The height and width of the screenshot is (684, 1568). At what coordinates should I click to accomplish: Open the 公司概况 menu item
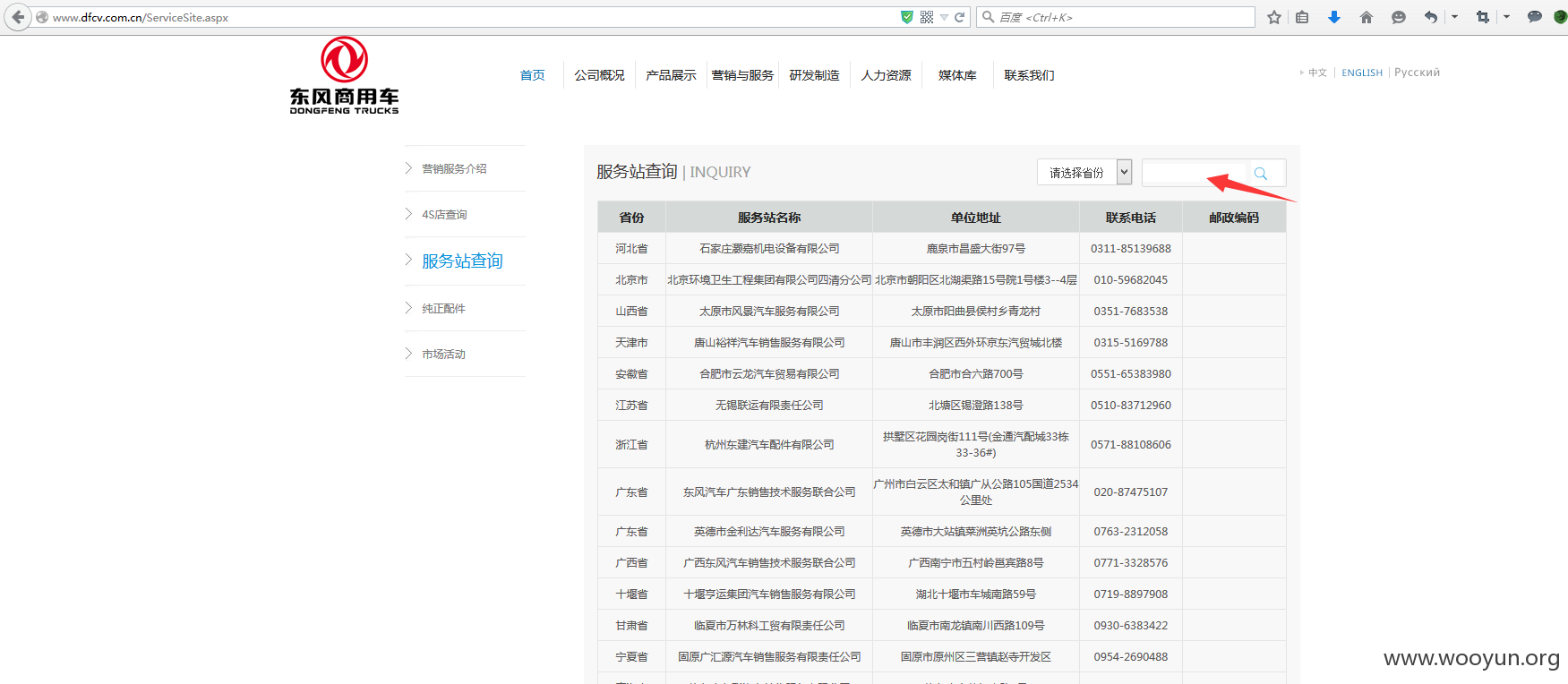tap(599, 75)
